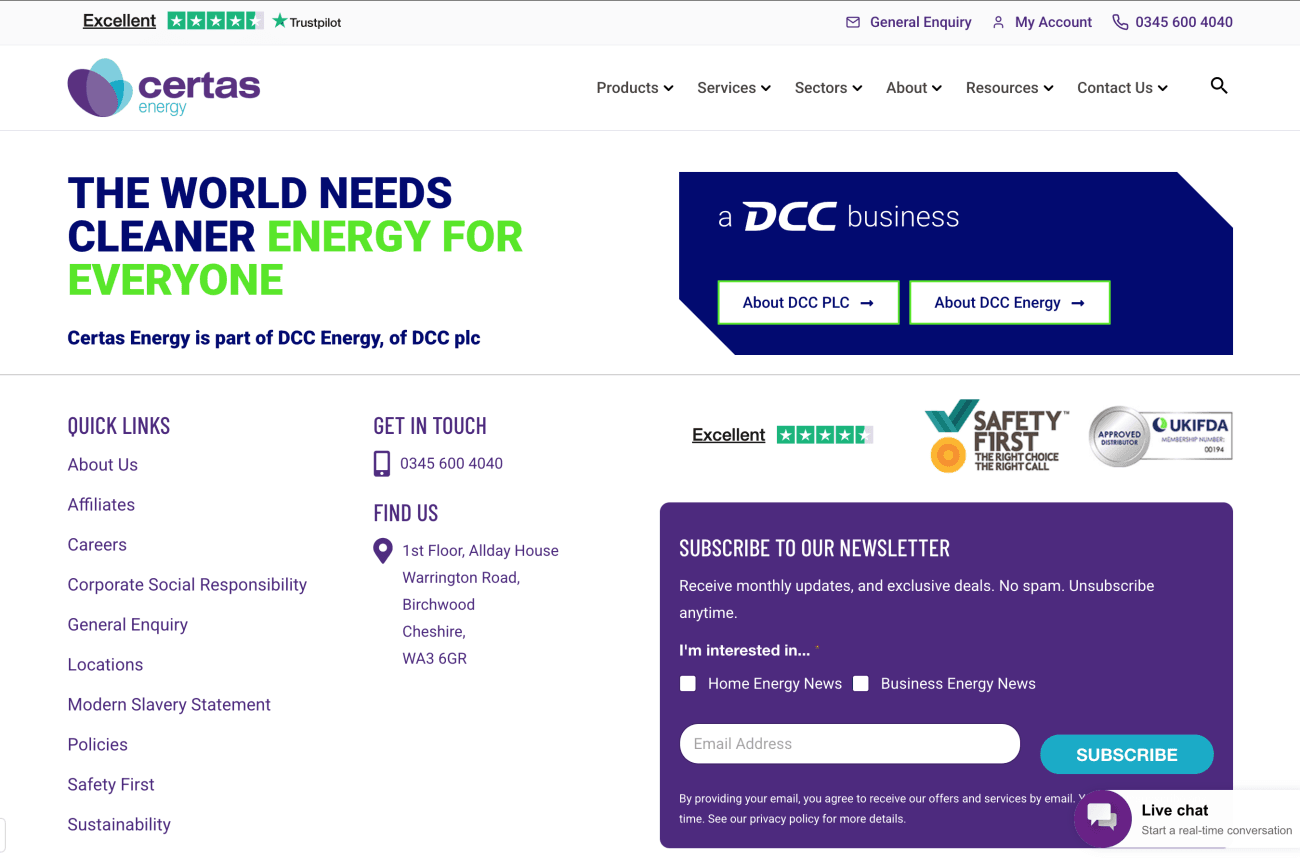
Task: Open the Resources menu item
Action: click(1009, 88)
